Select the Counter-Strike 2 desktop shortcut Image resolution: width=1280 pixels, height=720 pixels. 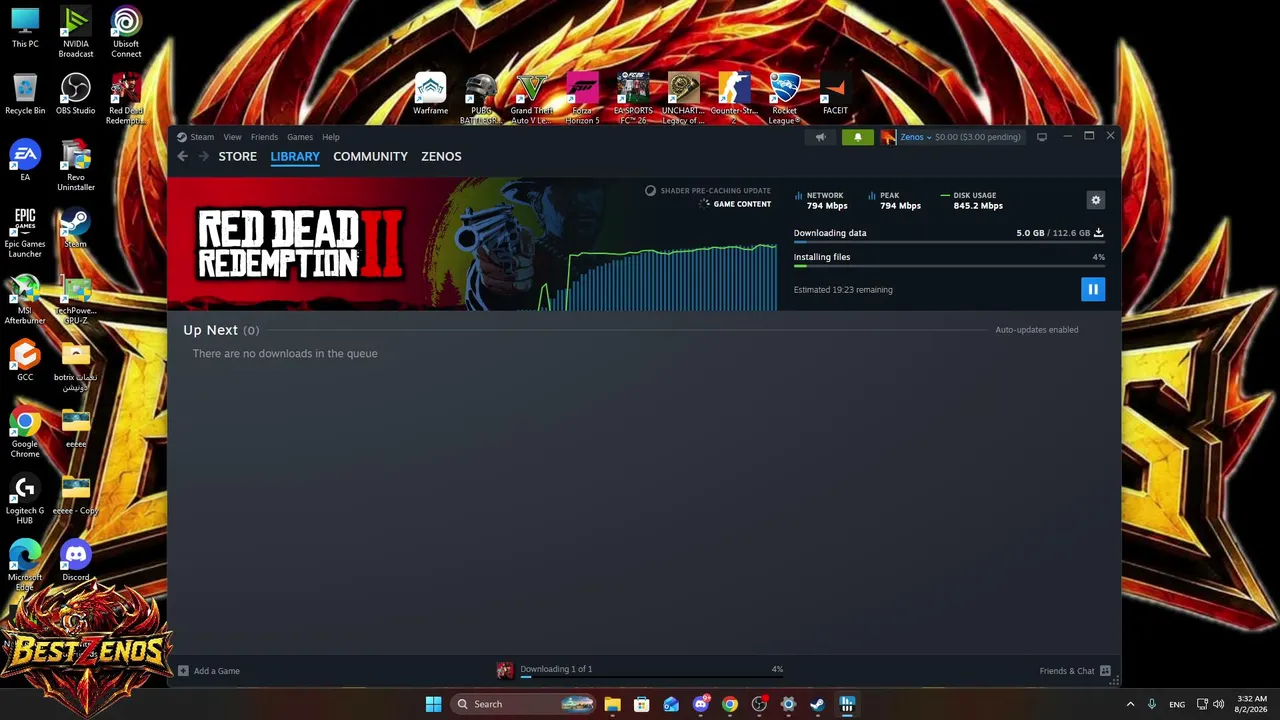(x=734, y=99)
